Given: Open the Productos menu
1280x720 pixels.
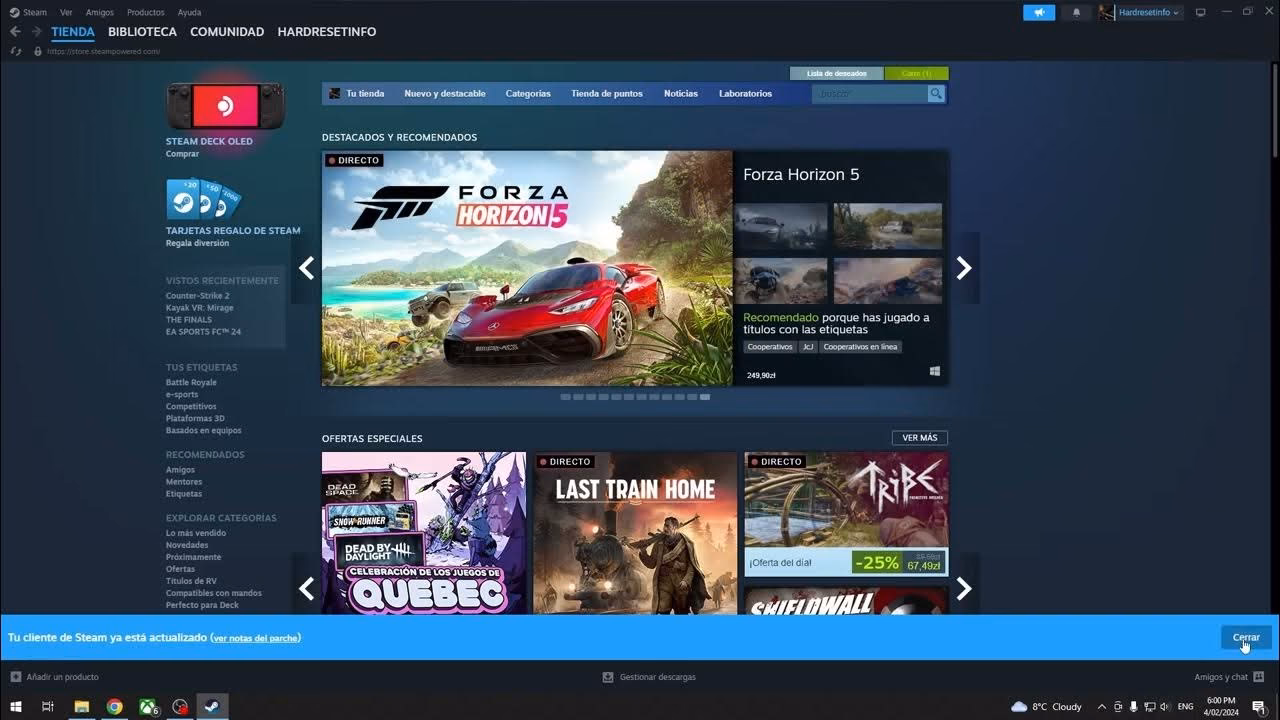Looking at the screenshot, I should click(146, 12).
